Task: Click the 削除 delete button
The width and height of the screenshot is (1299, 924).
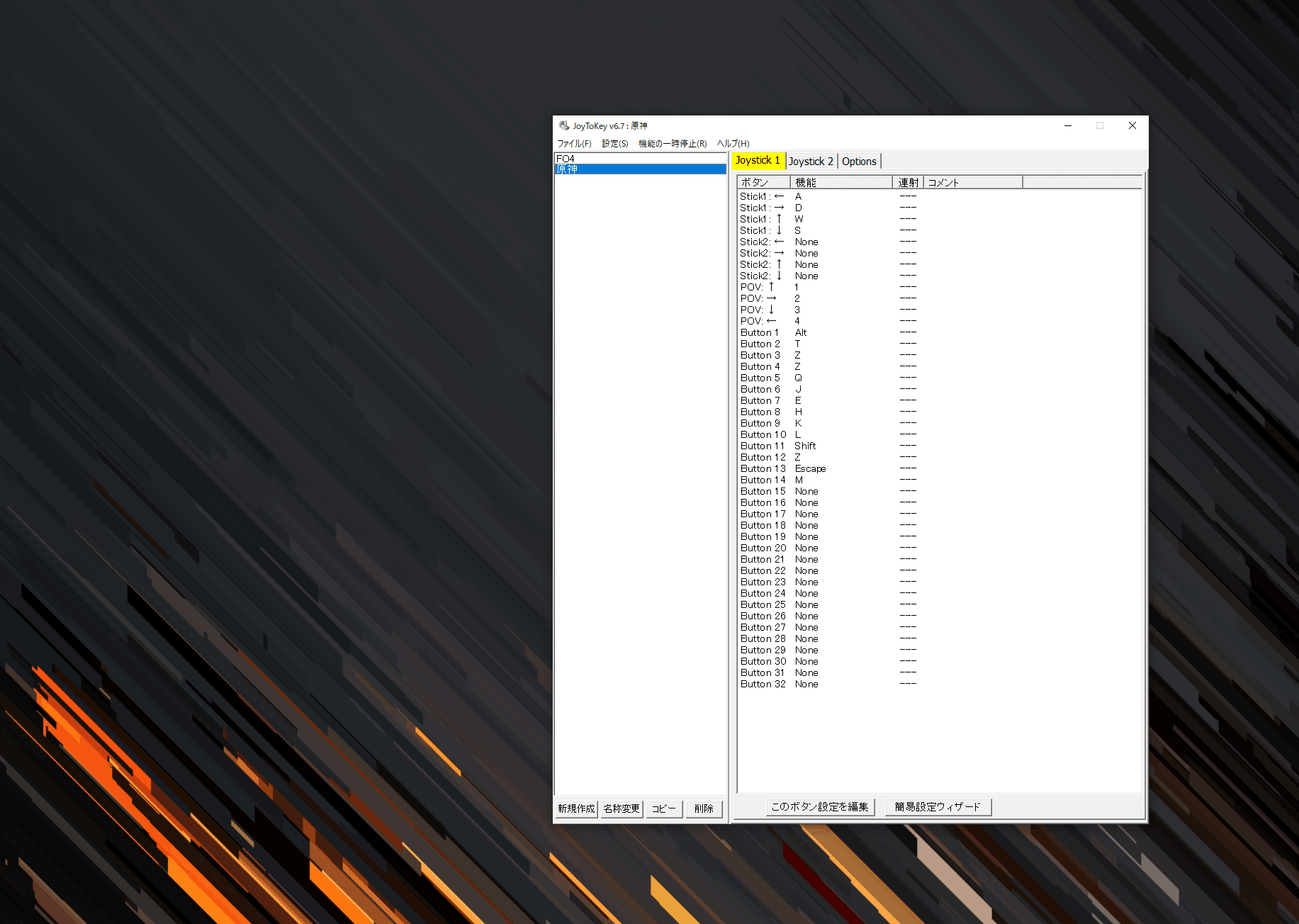Action: tap(704, 808)
